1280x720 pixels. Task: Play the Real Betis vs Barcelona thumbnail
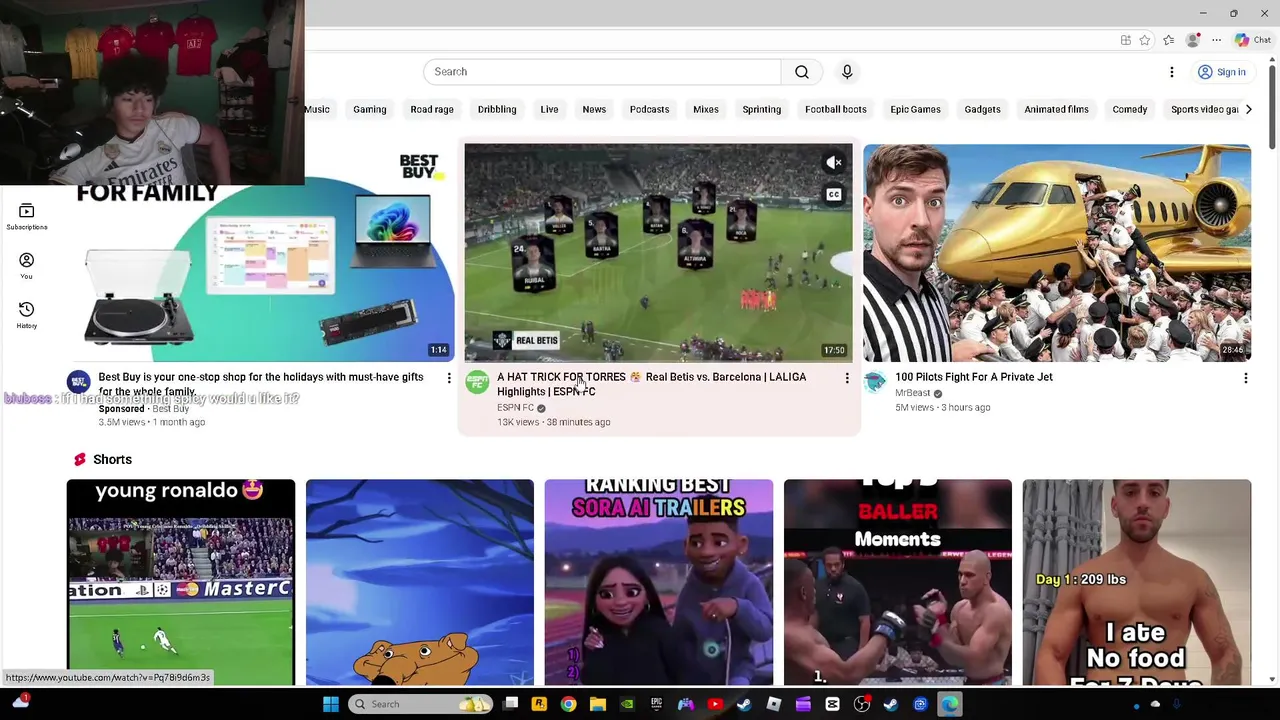[x=658, y=253]
